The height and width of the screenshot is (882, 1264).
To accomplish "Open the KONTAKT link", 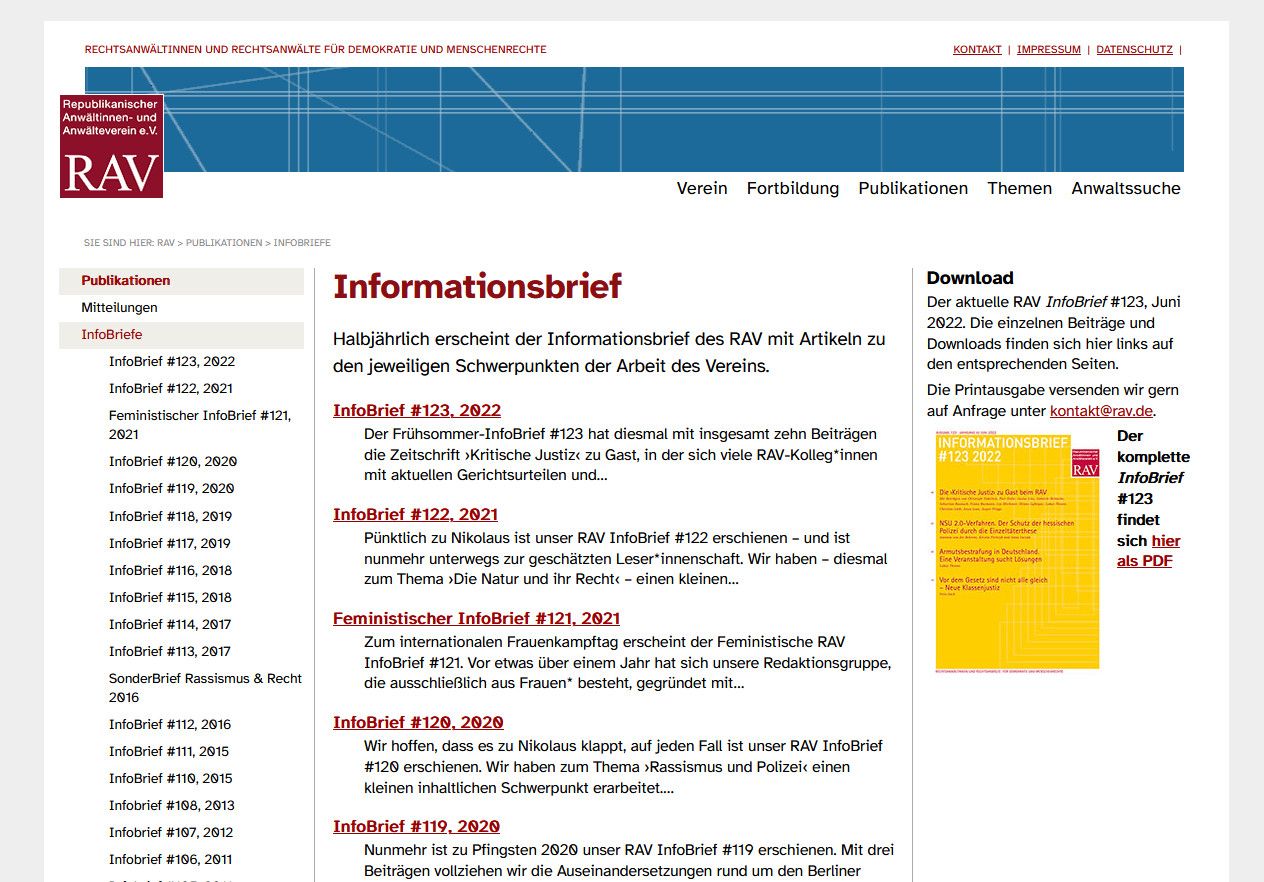I will click(977, 49).
